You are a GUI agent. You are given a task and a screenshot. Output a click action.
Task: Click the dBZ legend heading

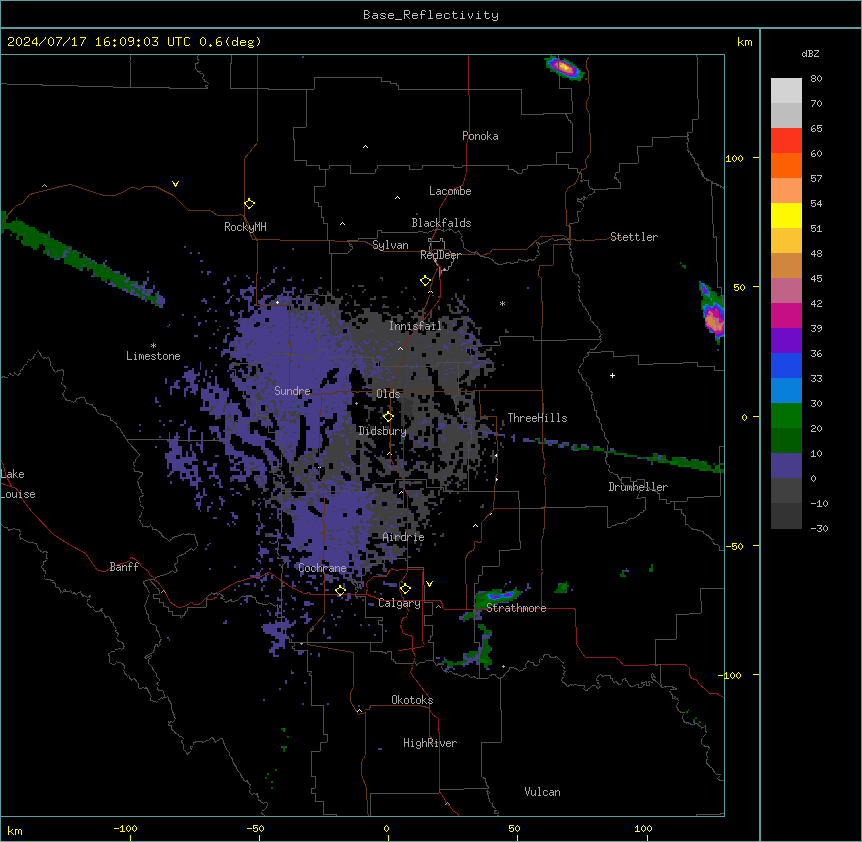[x=810, y=54]
